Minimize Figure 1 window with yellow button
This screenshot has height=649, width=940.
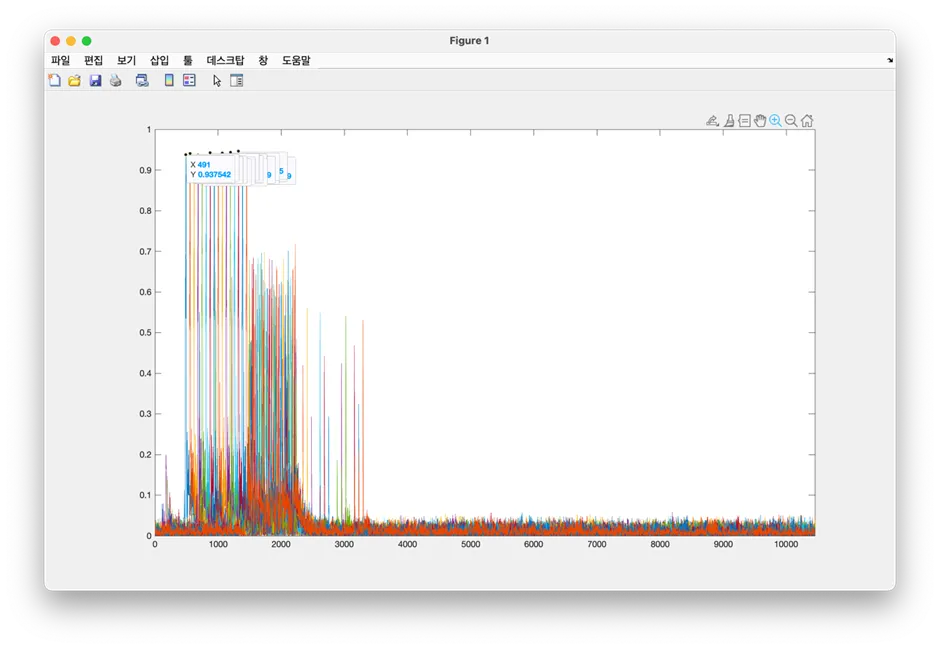pyautogui.click(x=71, y=41)
